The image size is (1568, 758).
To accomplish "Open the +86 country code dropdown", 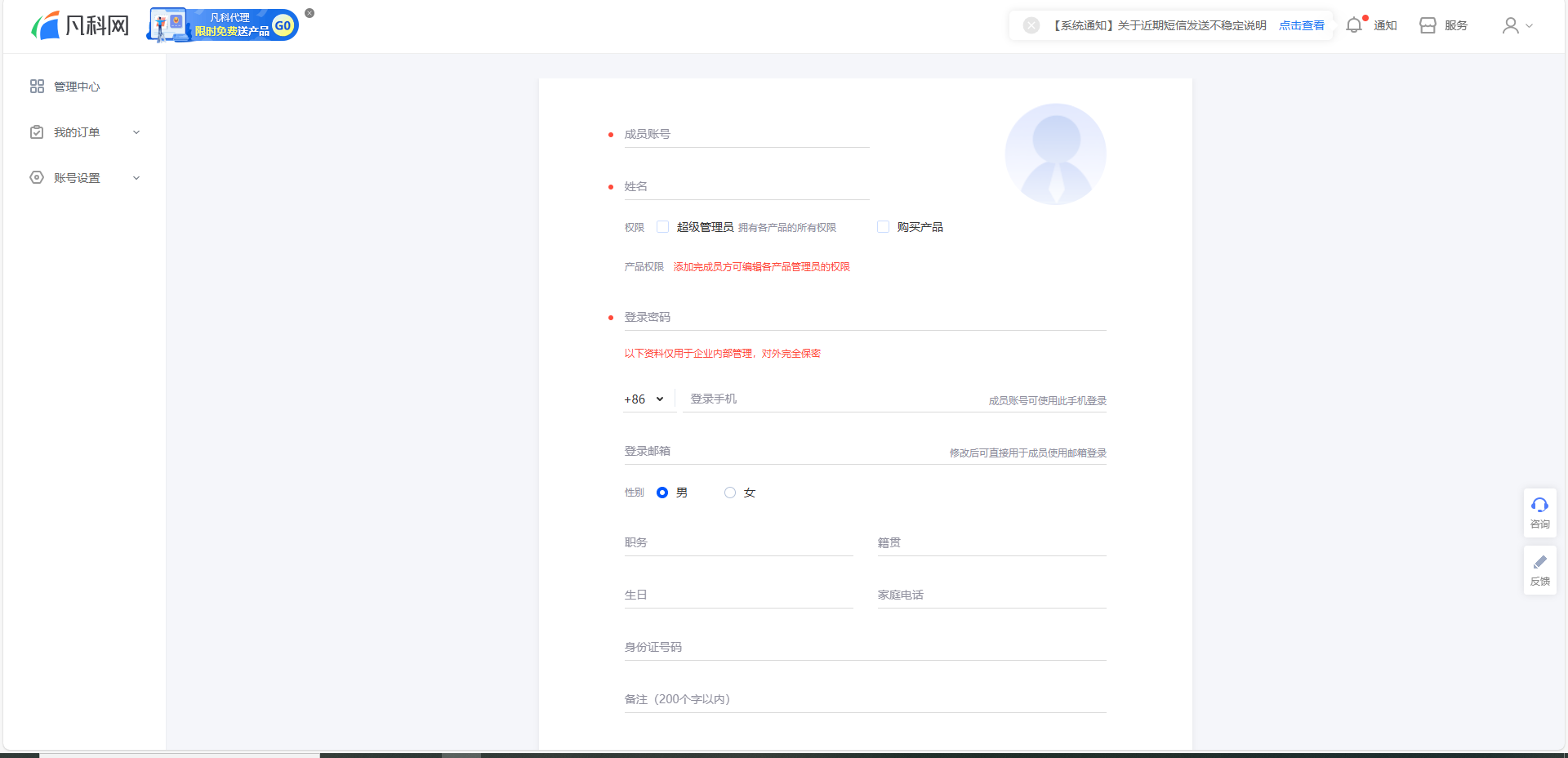I will point(644,399).
